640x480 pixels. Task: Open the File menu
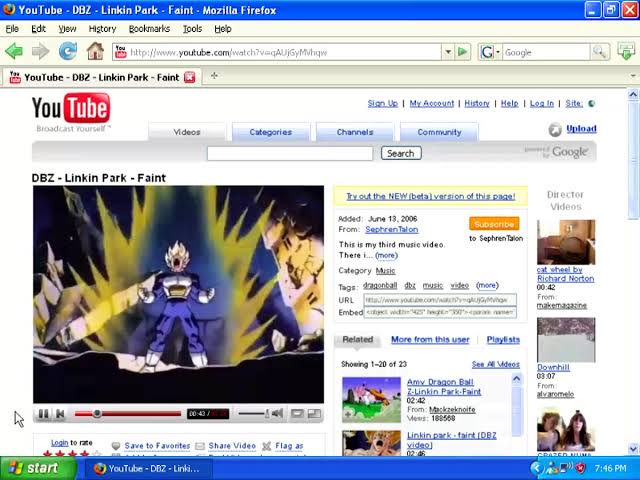tap(12, 29)
